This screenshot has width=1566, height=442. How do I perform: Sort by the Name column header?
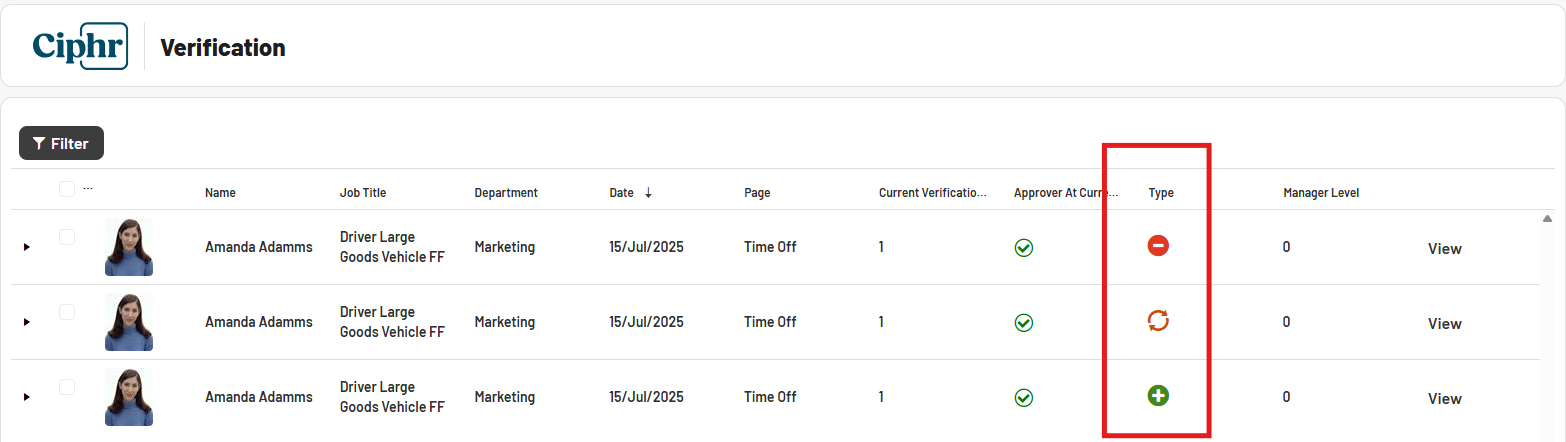pyautogui.click(x=220, y=192)
